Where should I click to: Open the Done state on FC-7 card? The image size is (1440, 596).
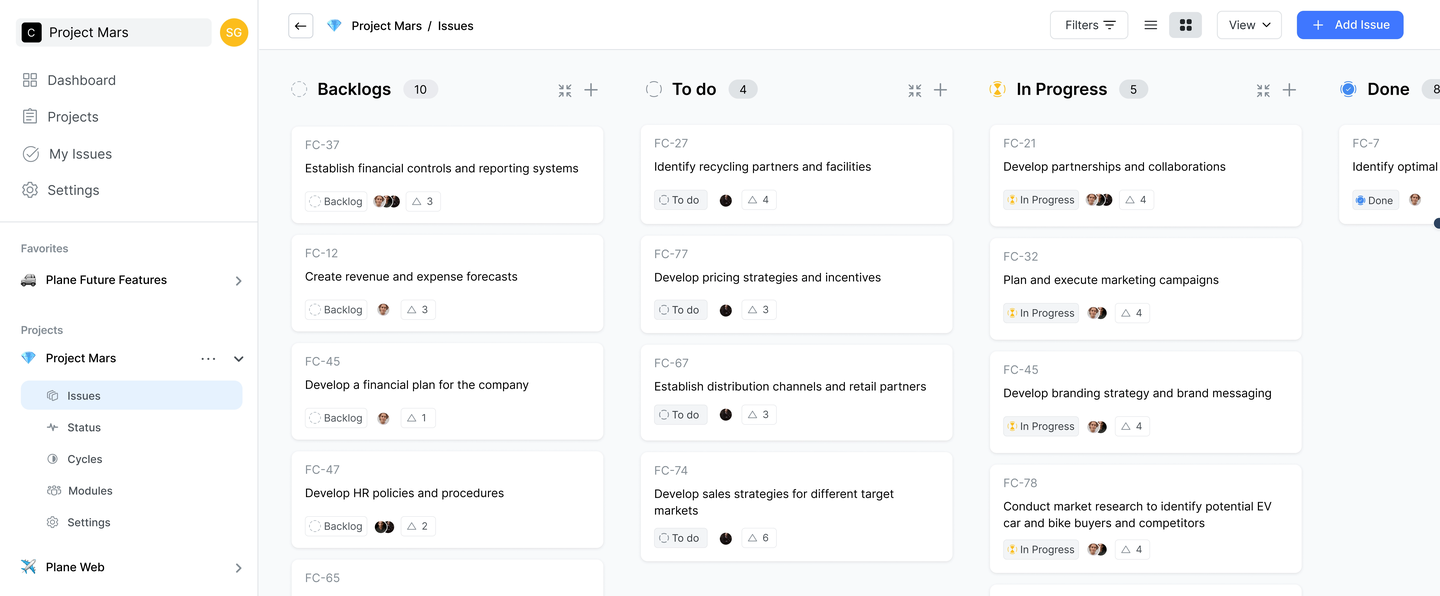point(1375,200)
